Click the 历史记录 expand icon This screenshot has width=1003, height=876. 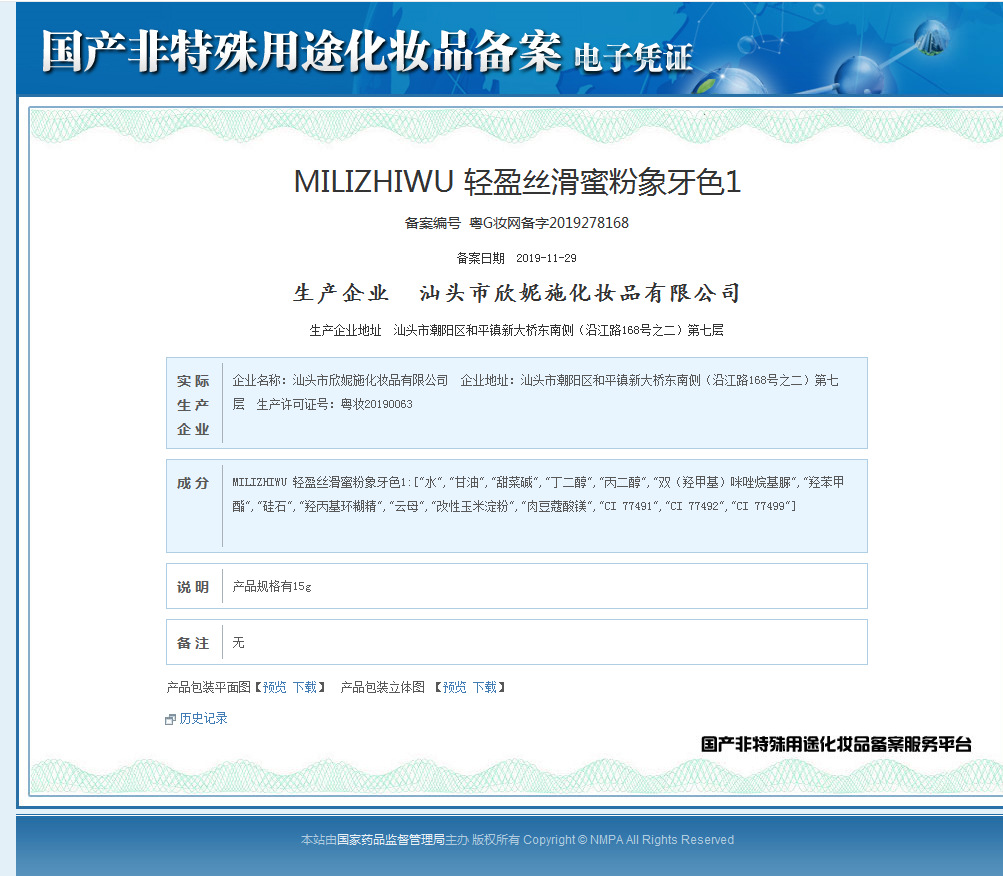pyautogui.click(x=171, y=719)
